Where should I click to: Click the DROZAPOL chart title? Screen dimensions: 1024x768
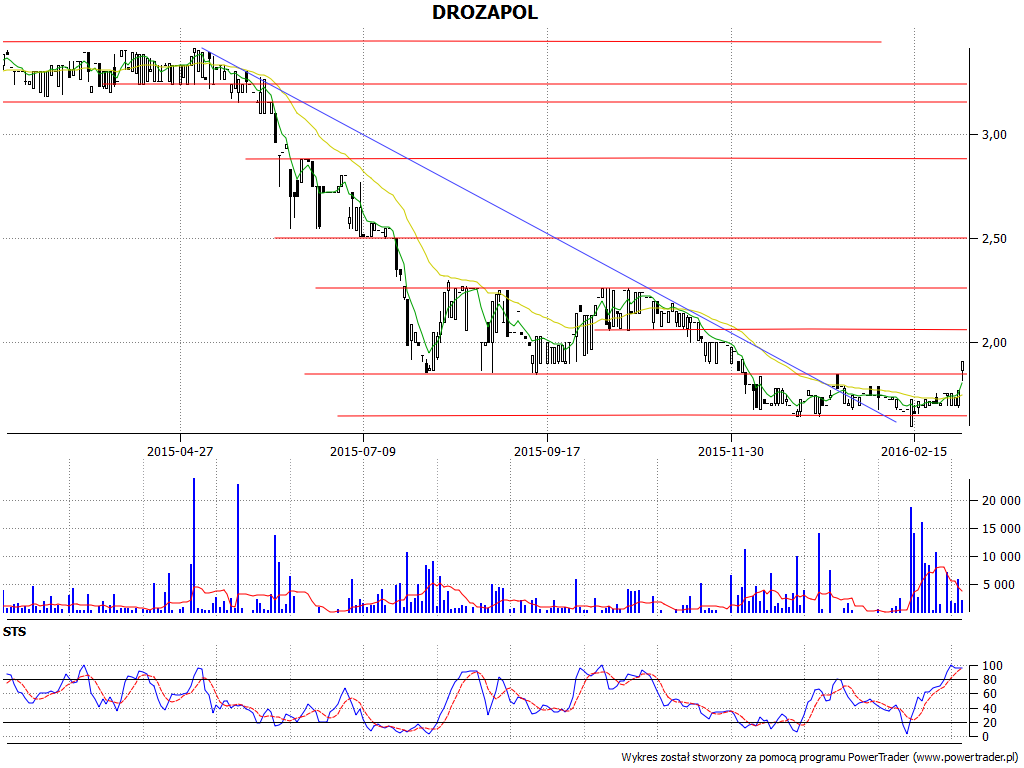(485, 12)
